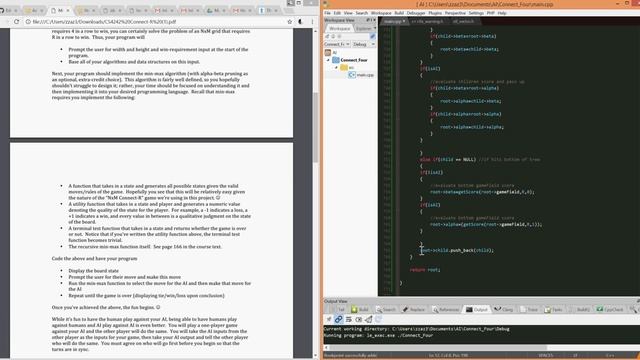The width and height of the screenshot is (640, 360).
Task: Switch to the Build tab in Output View
Action: coord(360,310)
